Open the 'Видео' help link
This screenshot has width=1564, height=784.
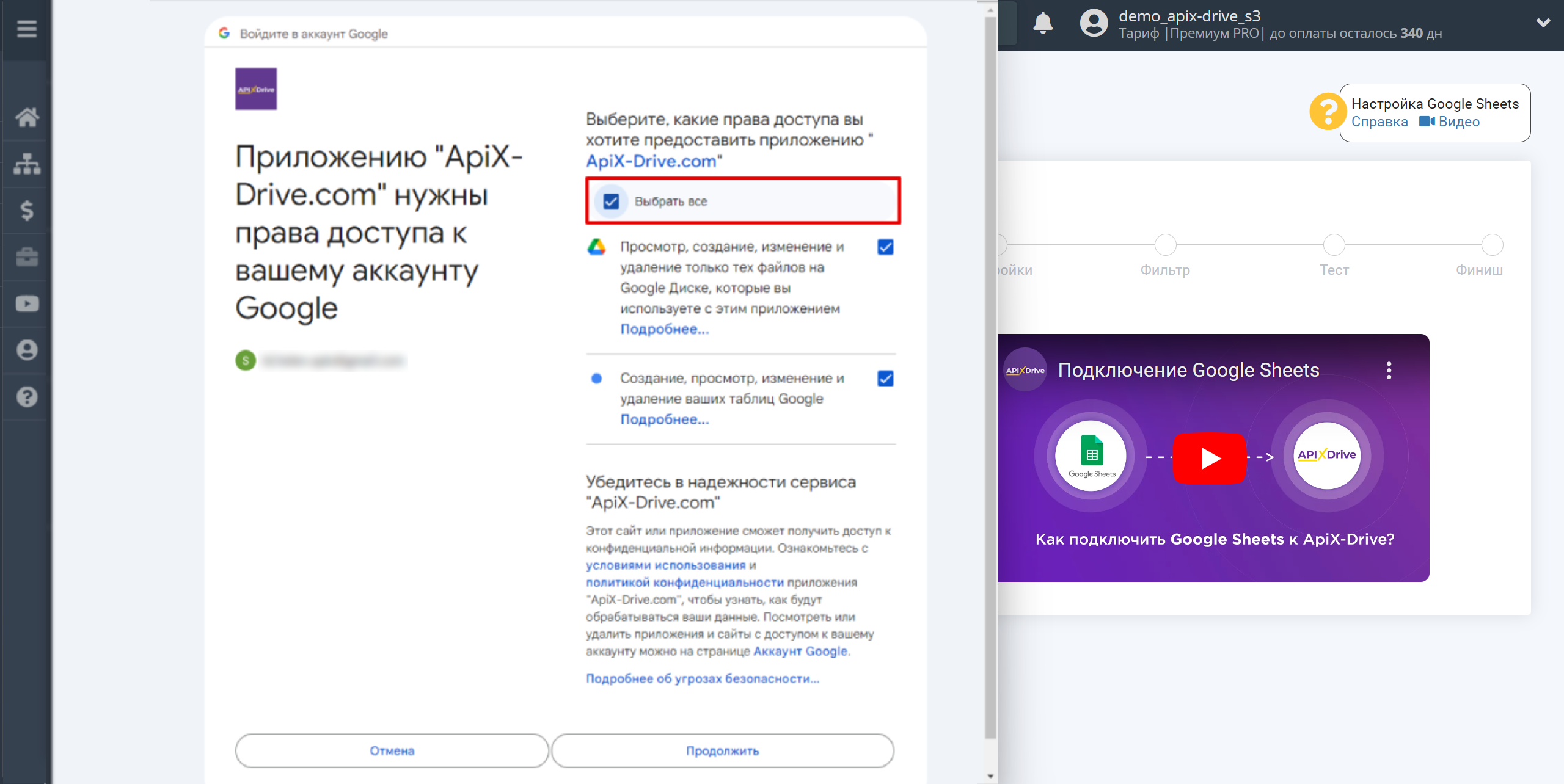point(1449,122)
